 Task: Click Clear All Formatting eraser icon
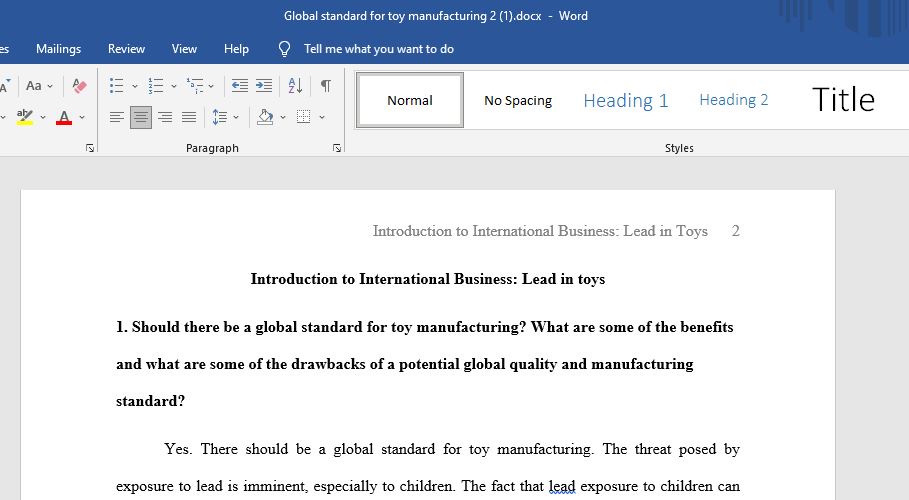click(79, 86)
